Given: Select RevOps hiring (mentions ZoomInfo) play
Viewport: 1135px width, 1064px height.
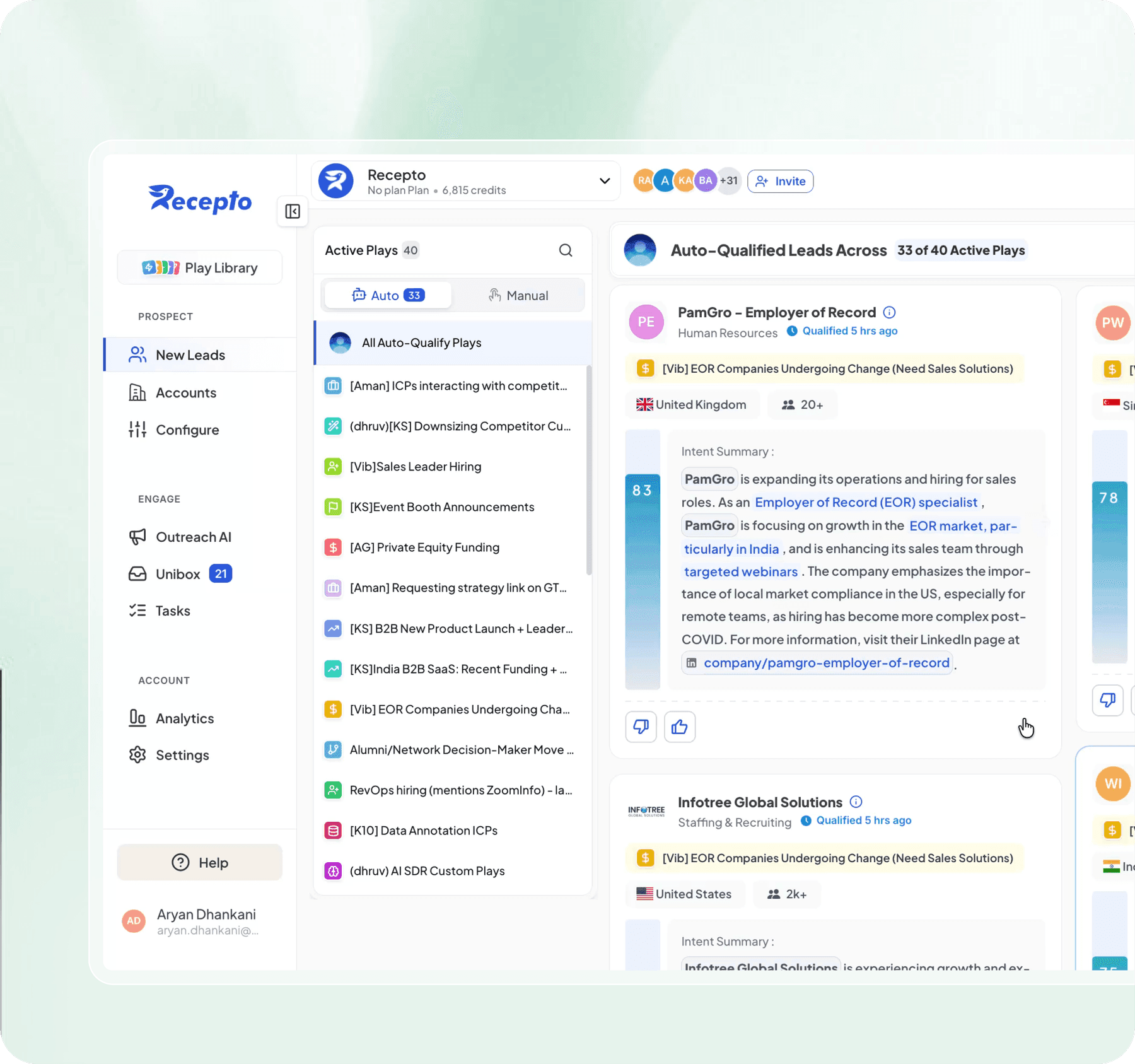Looking at the screenshot, I should click(451, 790).
